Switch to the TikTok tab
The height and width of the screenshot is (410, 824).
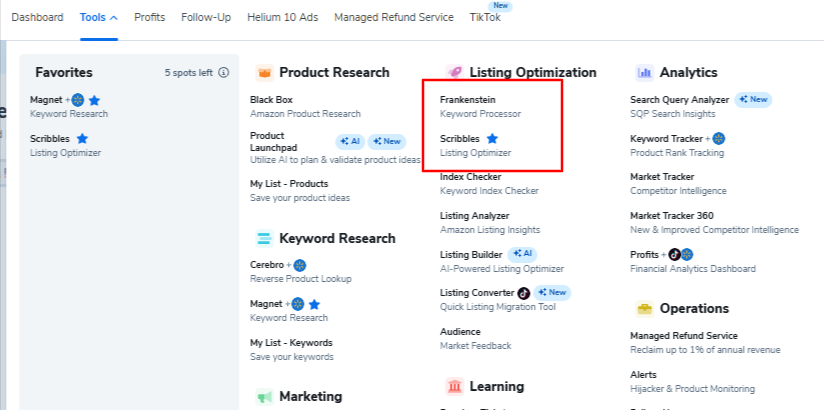pyautogui.click(x=485, y=17)
